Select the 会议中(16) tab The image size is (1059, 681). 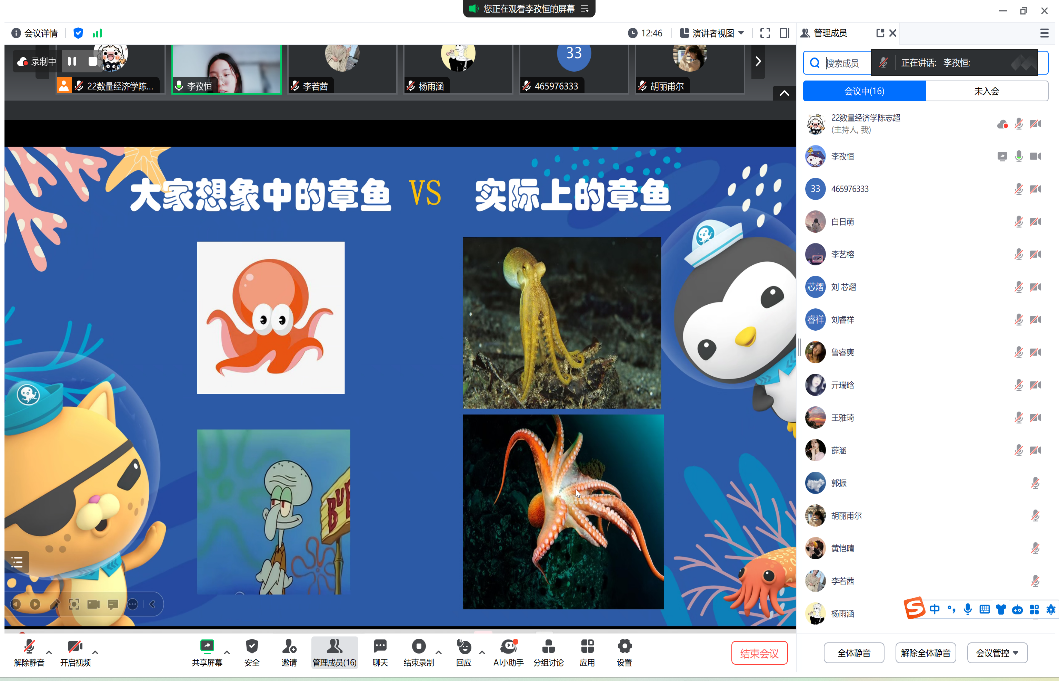pyautogui.click(x=864, y=91)
